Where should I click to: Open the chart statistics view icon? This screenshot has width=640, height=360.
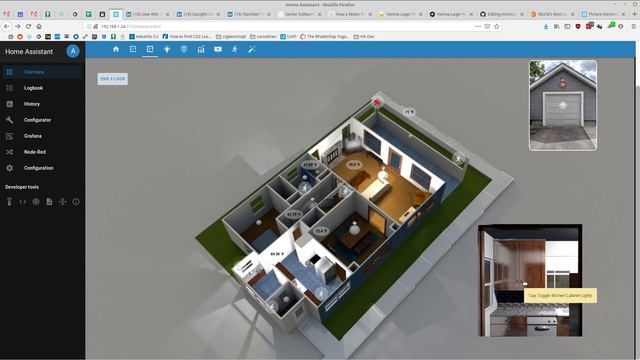pyautogui.click(x=201, y=49)
